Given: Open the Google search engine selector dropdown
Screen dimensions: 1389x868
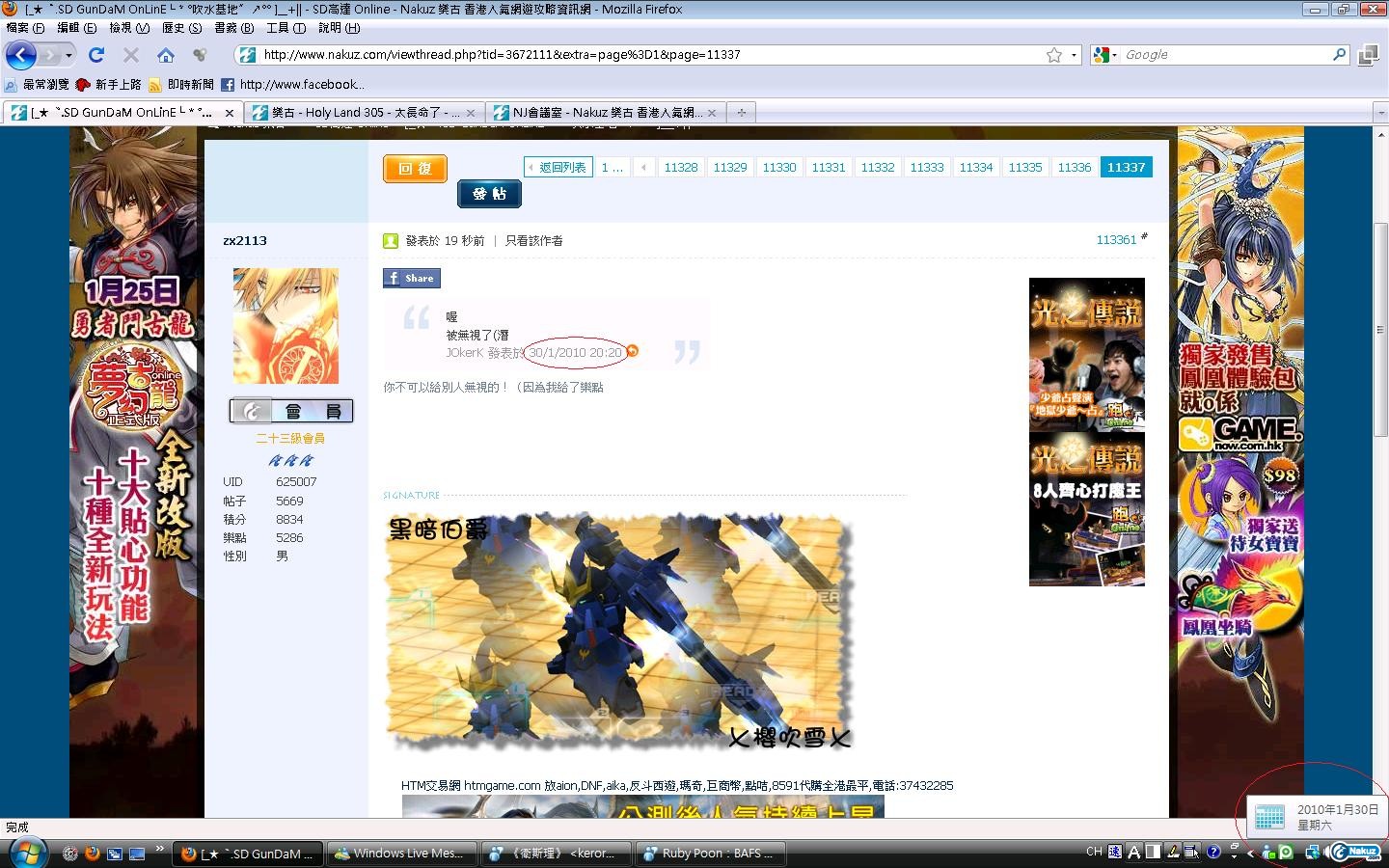Looking at the screenshot, I should click(1105, 55).
